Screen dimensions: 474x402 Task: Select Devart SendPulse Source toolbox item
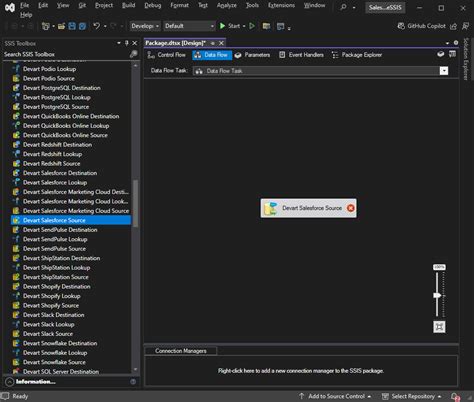tap(54, 249)
